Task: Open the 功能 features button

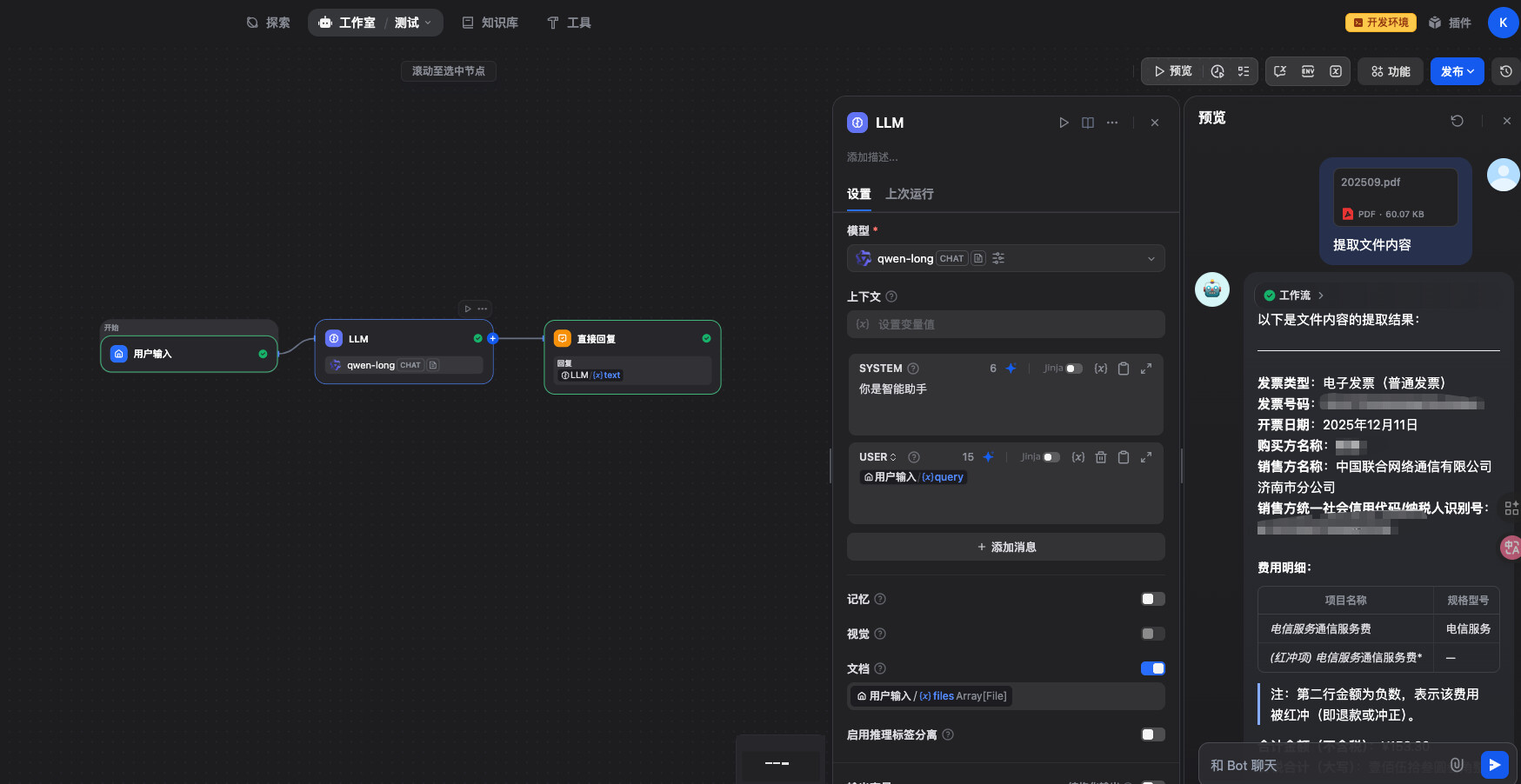Action: pos(1391,71)
